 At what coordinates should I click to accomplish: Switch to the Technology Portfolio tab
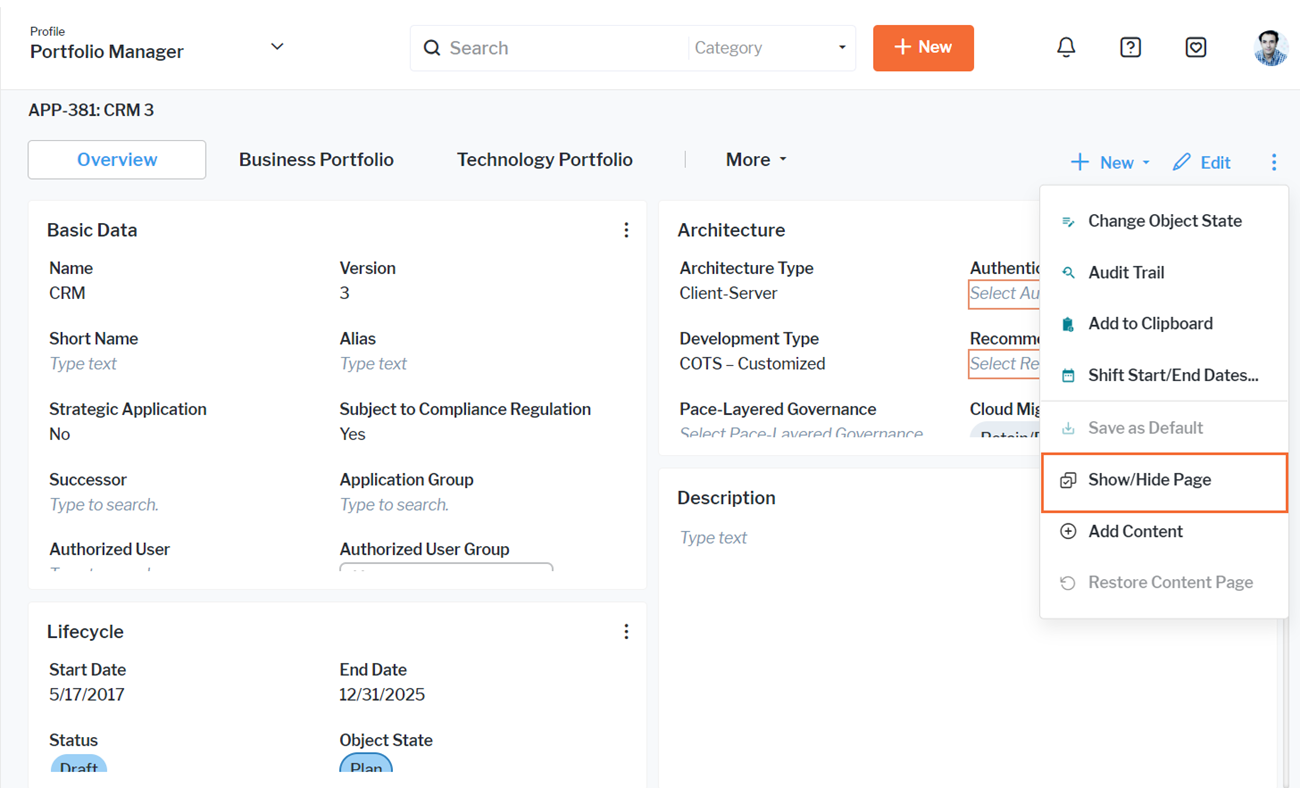point(544,160)
